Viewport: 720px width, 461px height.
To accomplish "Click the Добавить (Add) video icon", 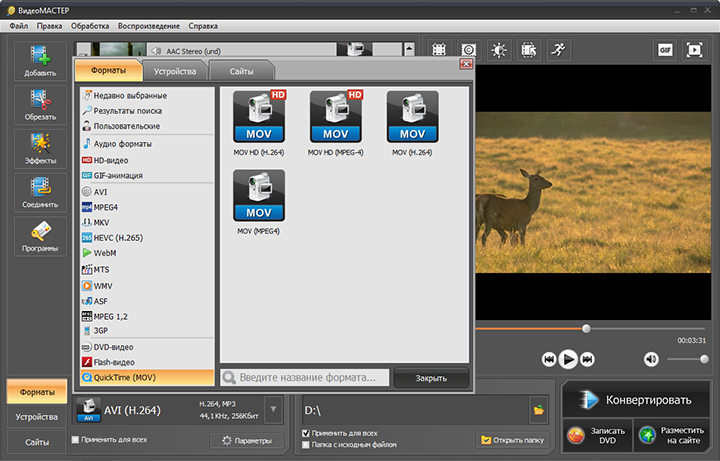I will coord(40,61).
